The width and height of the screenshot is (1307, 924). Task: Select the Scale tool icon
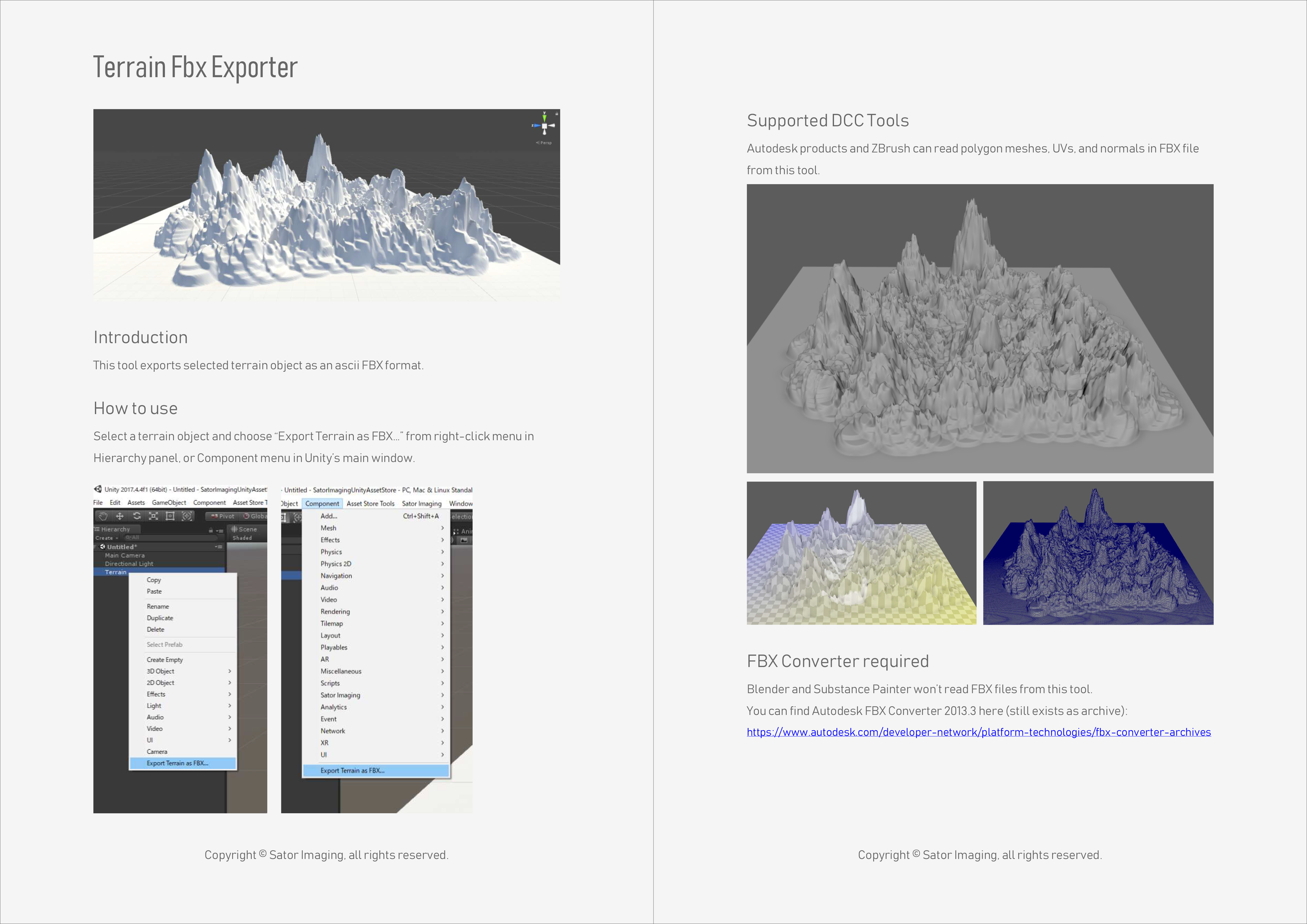153,516
